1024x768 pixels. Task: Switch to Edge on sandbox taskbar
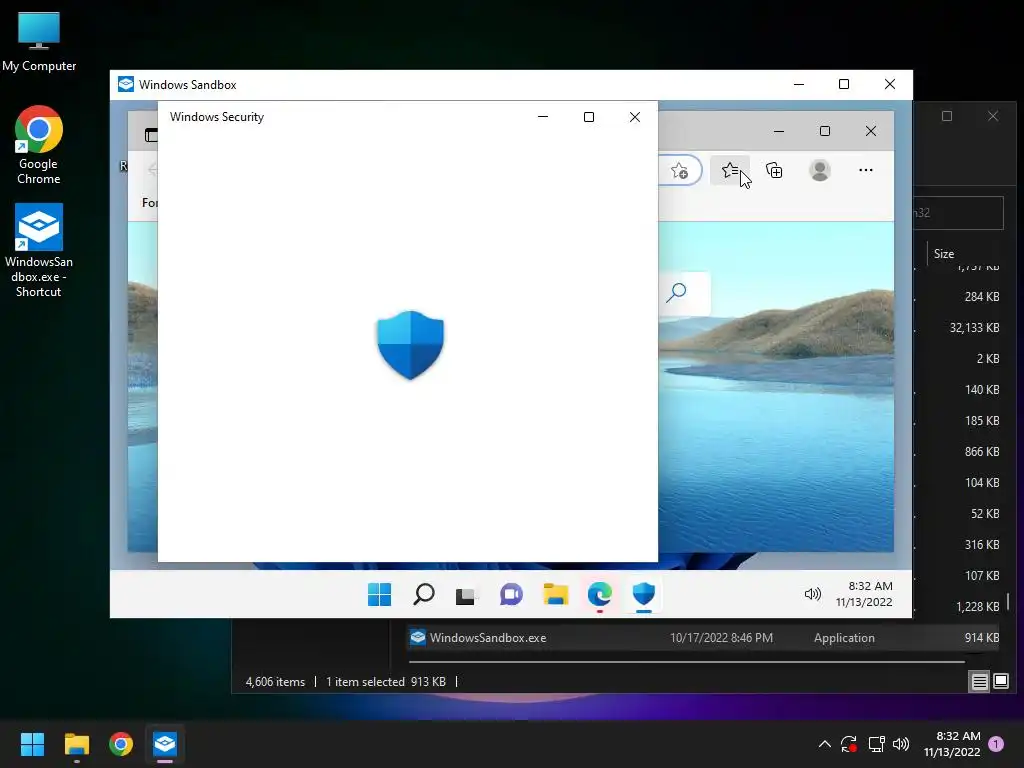pyautogui.click(x=600, y=594)
